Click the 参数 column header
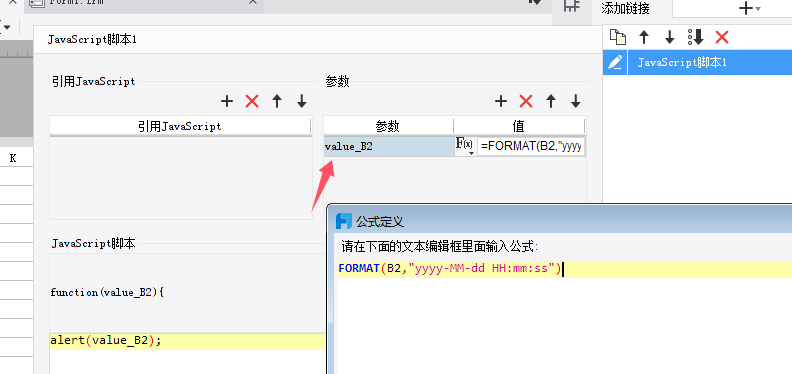This screenshot has height=374, width=792. click(388, 126)
